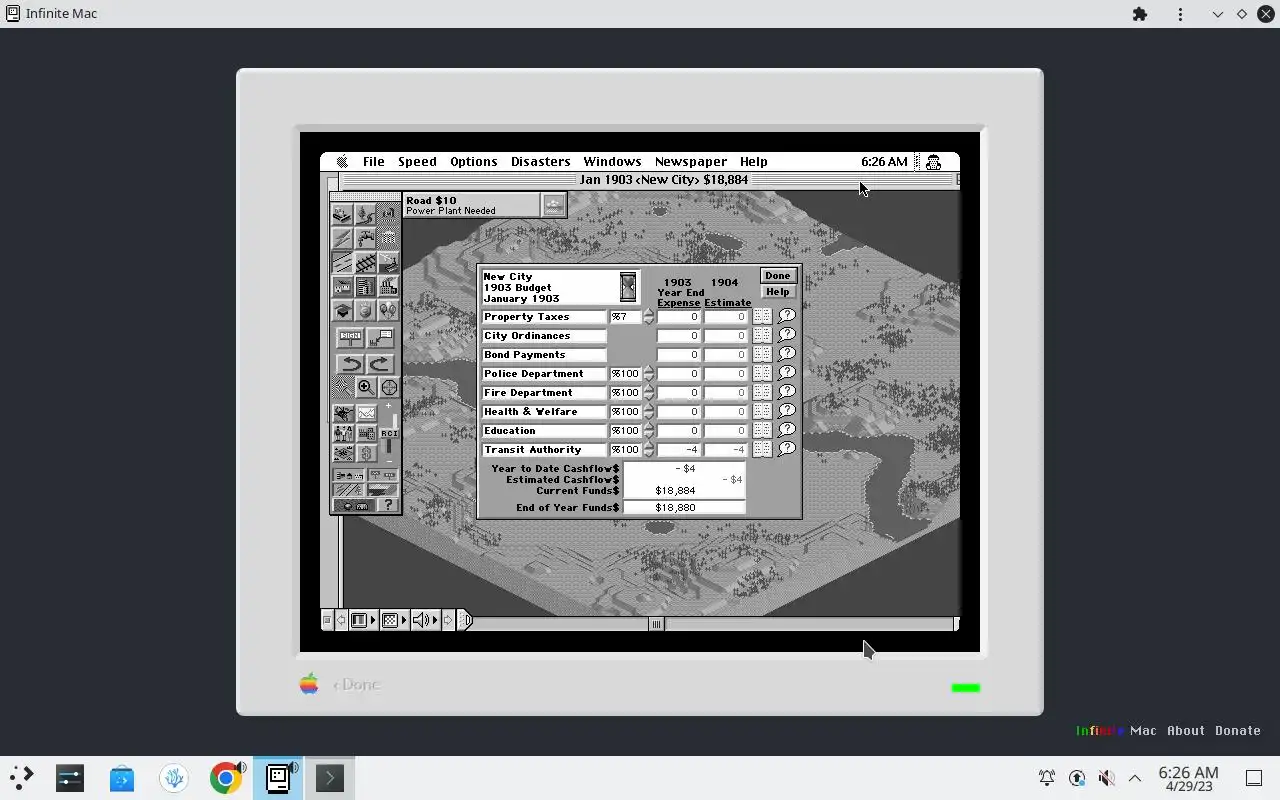Select the Emergency dispatch tool
This screenshot has width=1280, height=800.
click(388, 213)
